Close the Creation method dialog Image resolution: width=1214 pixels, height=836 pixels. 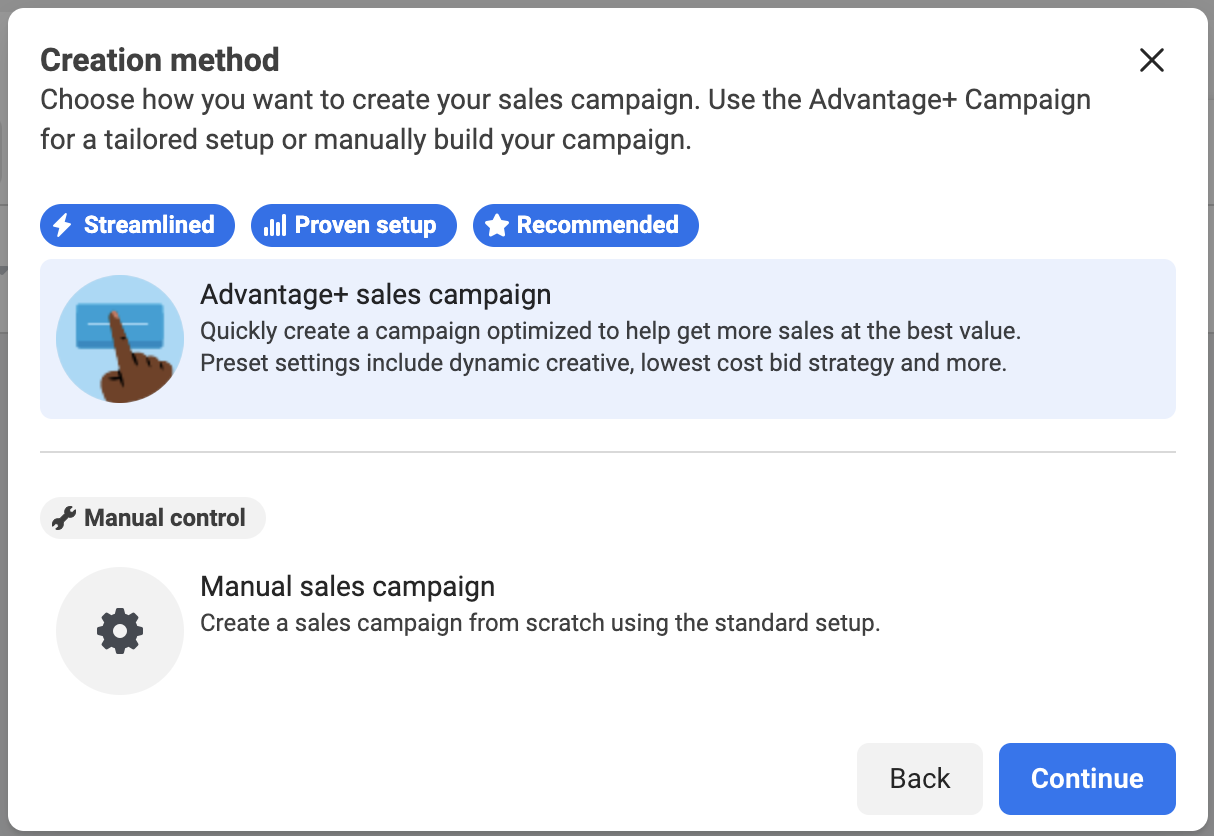coord(1152,60)
